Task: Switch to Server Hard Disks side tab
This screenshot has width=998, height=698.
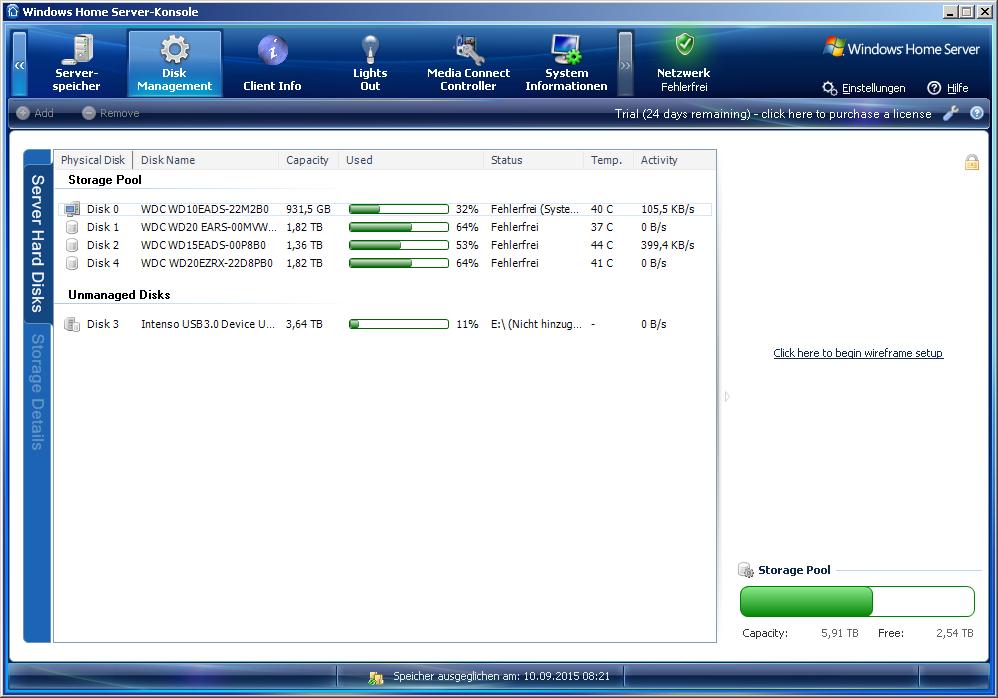Action: point(38,244)
